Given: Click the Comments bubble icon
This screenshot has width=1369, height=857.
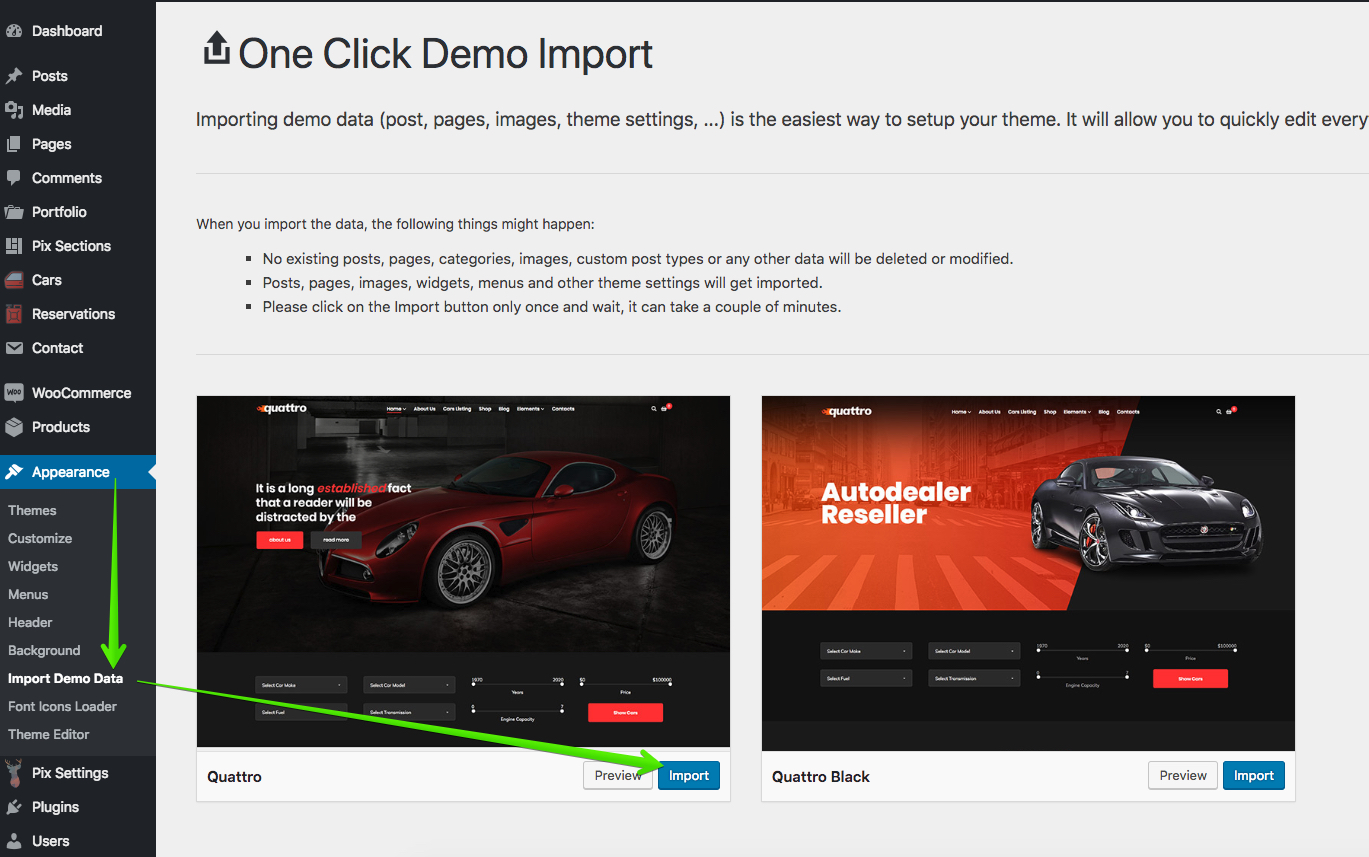Looking at the screenshot, I should click(14, 178).
